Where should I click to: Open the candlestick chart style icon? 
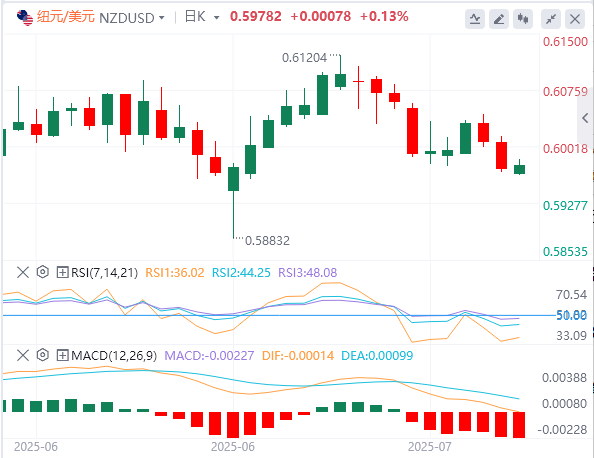[x=523, y=19]
